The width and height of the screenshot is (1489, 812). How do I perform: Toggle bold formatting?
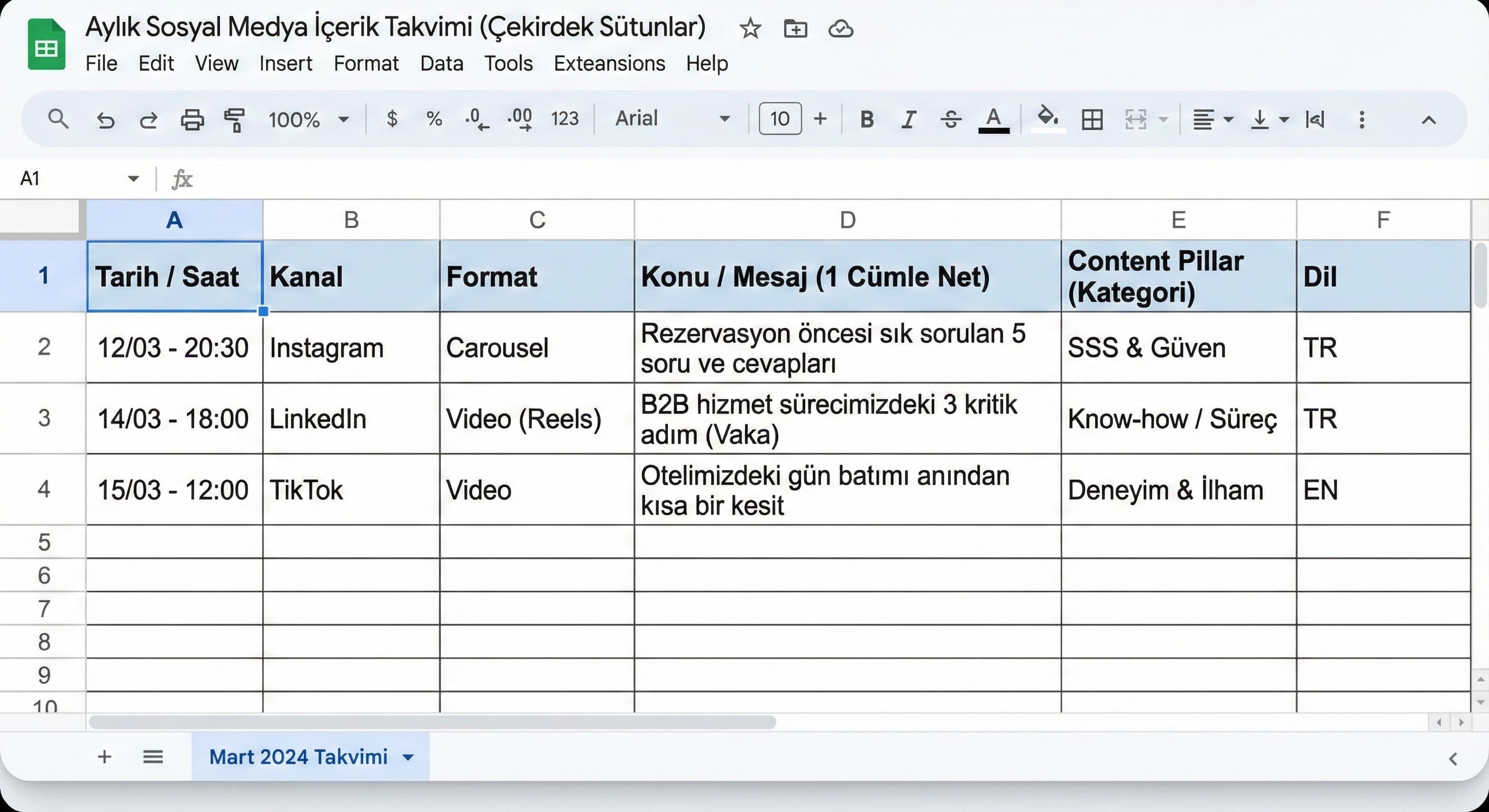(867, 119)
